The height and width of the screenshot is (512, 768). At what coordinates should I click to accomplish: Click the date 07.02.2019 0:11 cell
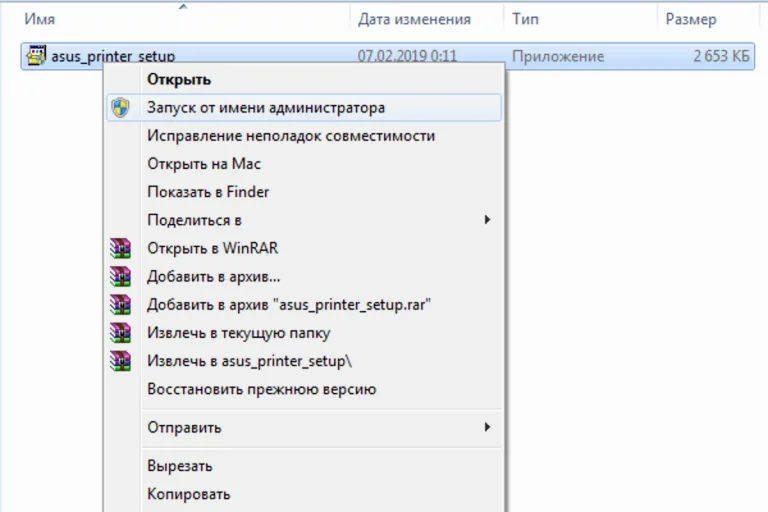coord(407,56)
